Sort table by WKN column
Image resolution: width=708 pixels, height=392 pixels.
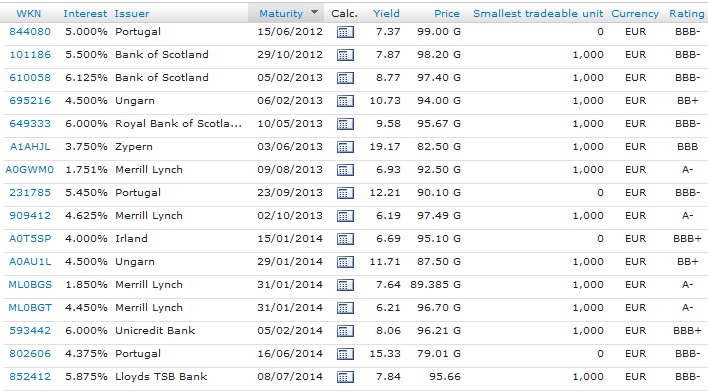(29, 14)
